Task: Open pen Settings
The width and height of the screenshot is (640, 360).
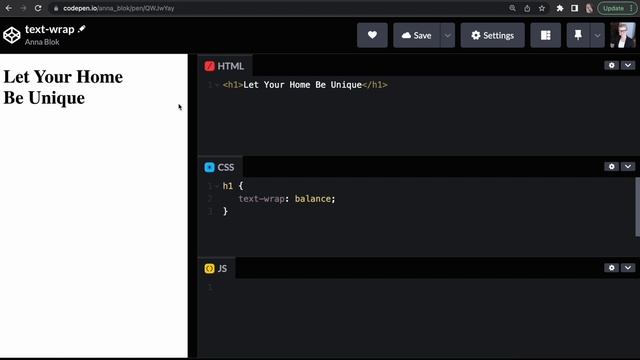Action: (x=493, y=35)
